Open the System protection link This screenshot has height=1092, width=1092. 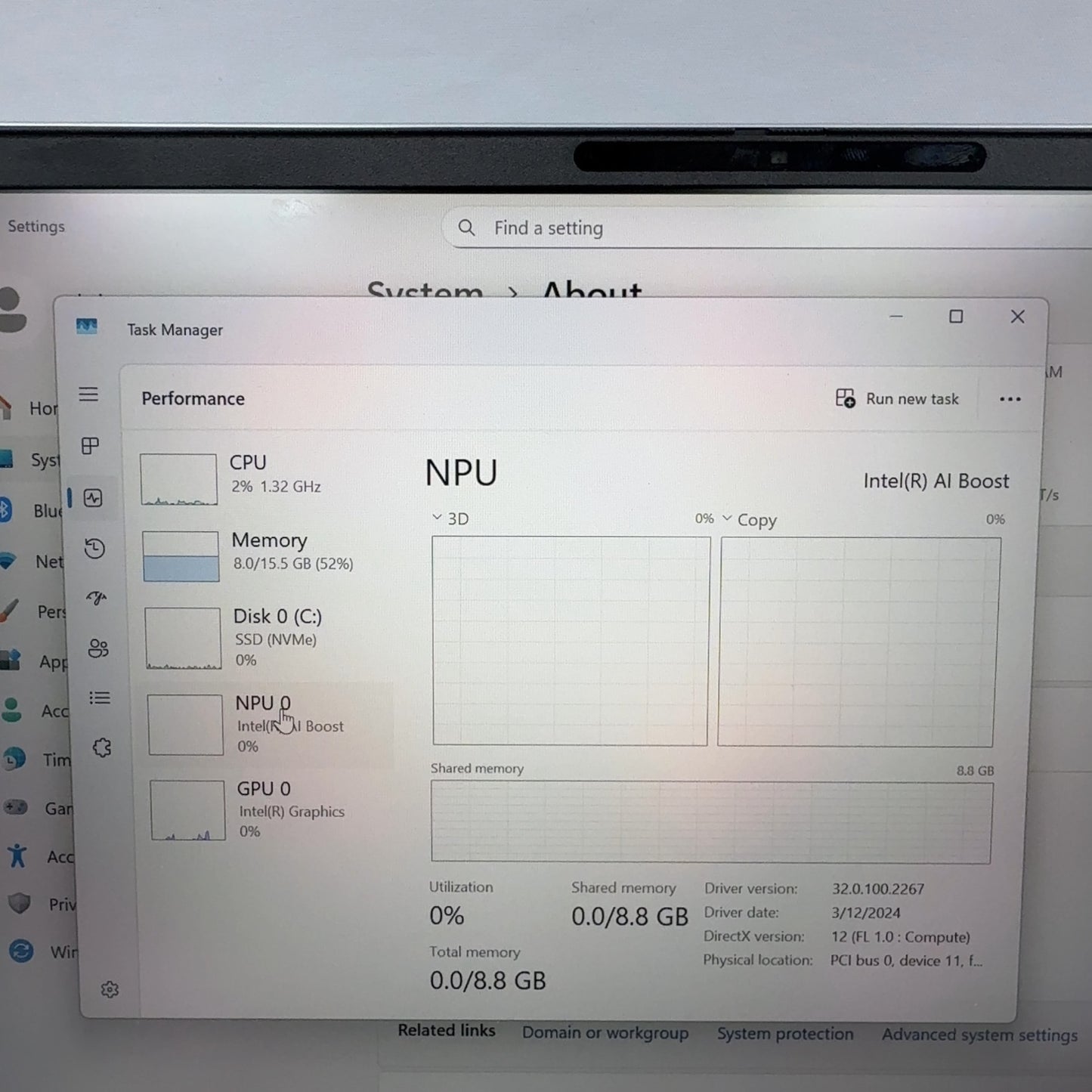784,1034
